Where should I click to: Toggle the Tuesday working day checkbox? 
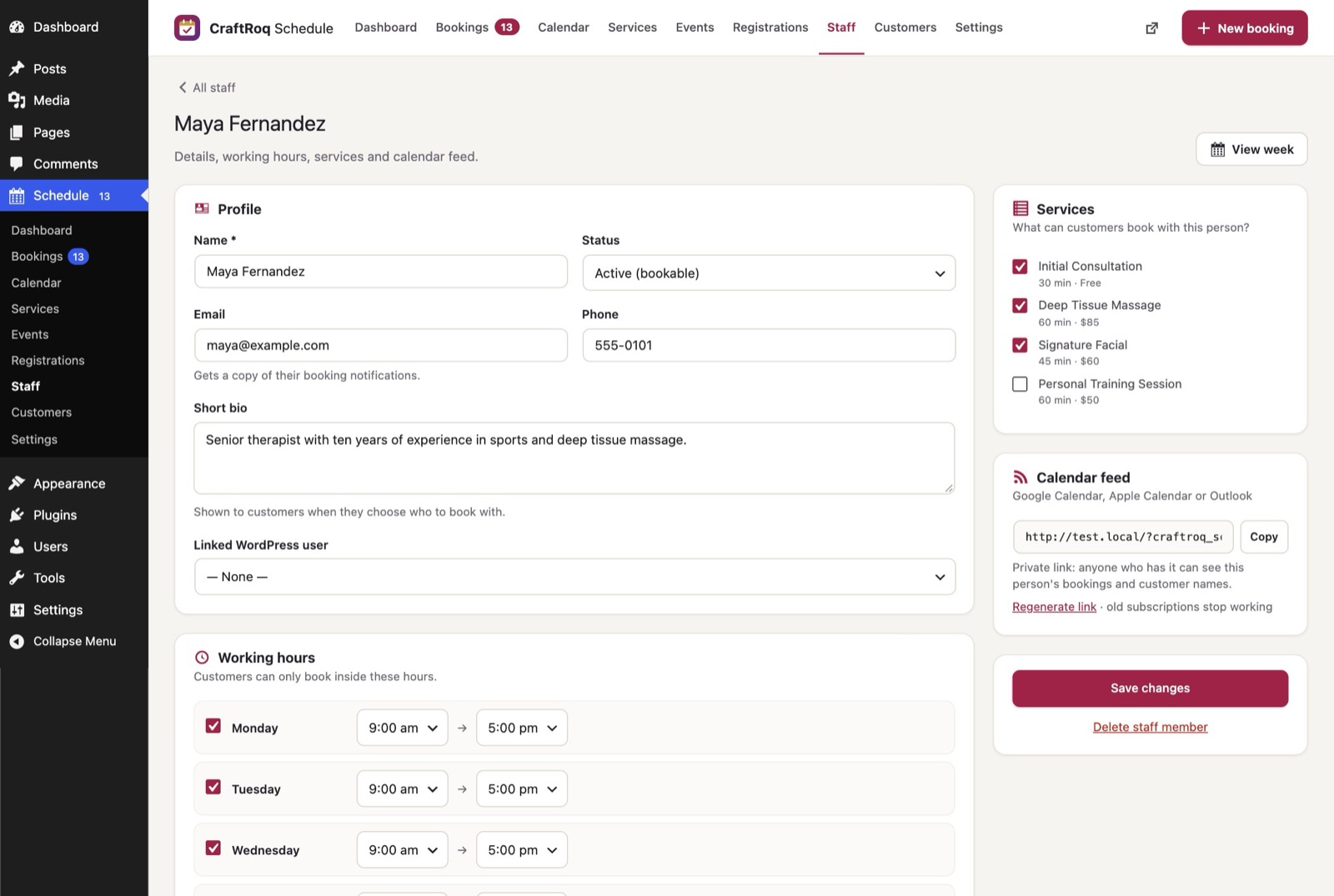pyautogui.click(x=213, y=787)
